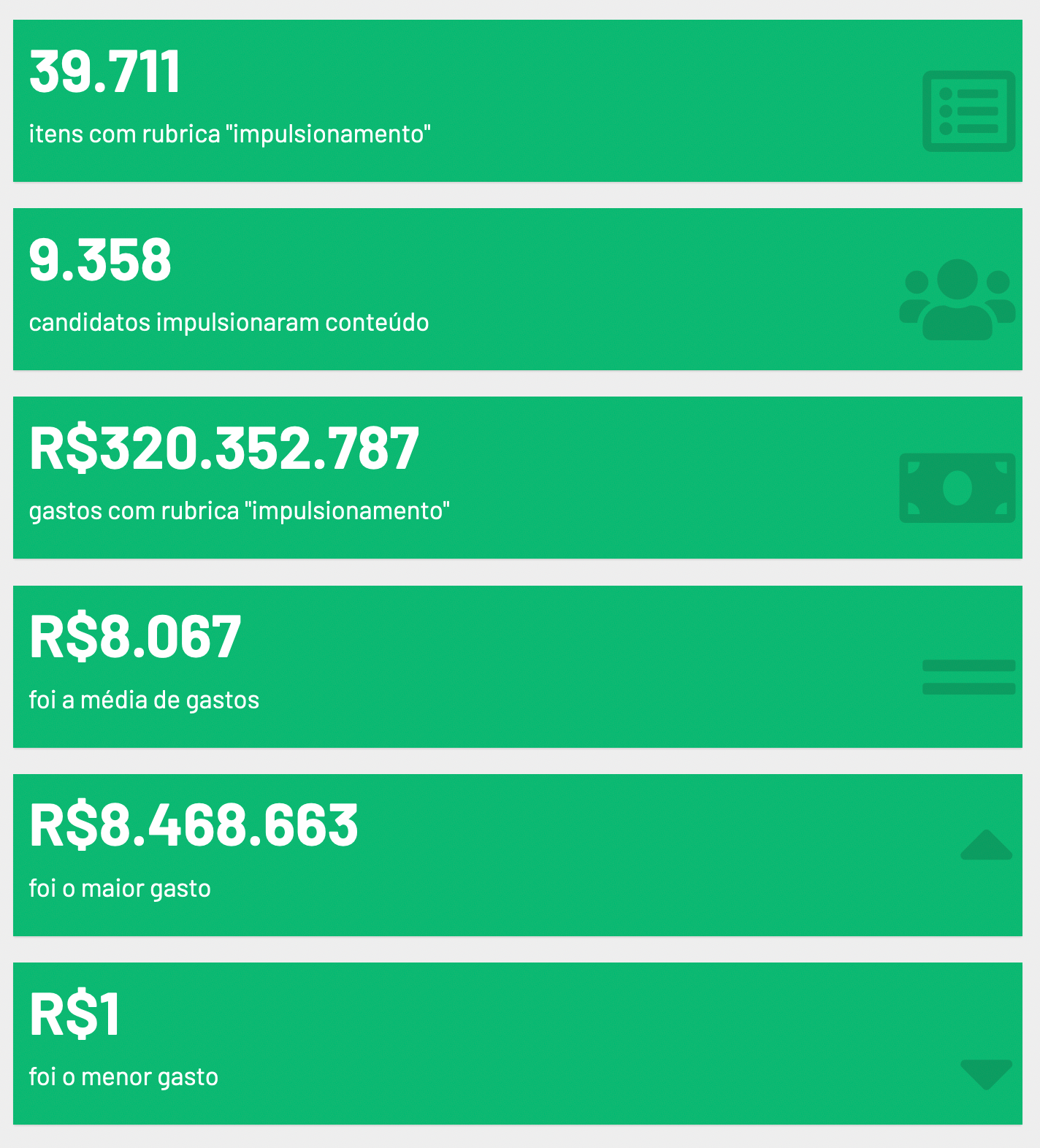1040x1148 pixels.
Task: Click 'candidatos impulsionaram conteúdo' label
Action: click(x=229, y=323)
